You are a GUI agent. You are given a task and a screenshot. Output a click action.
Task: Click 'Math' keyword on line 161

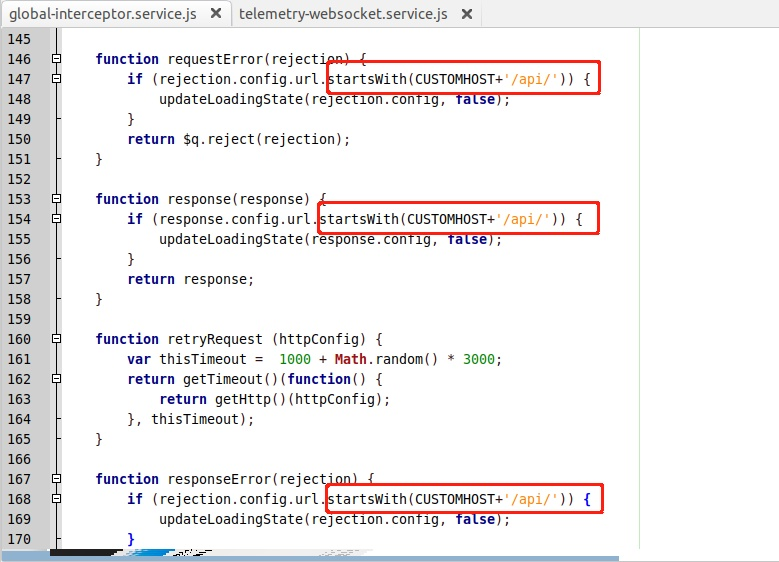[x=351, y=359]
